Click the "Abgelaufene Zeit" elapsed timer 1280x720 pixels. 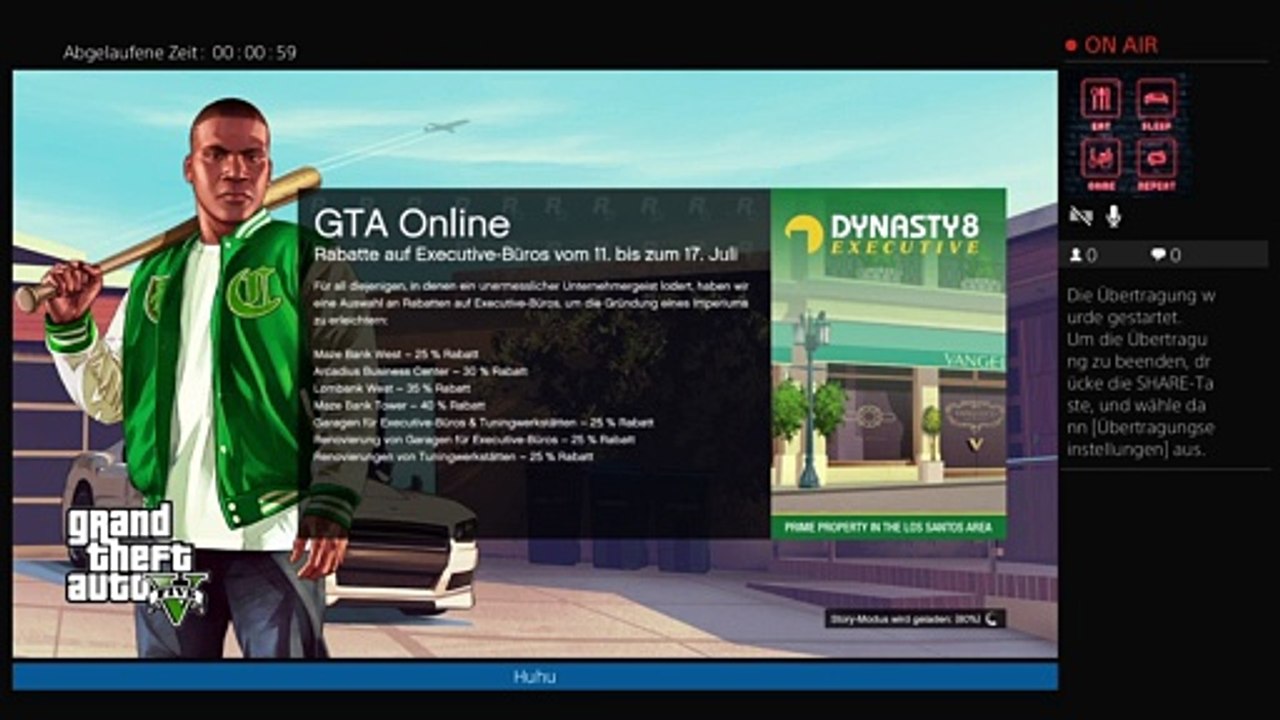[180, 52]
